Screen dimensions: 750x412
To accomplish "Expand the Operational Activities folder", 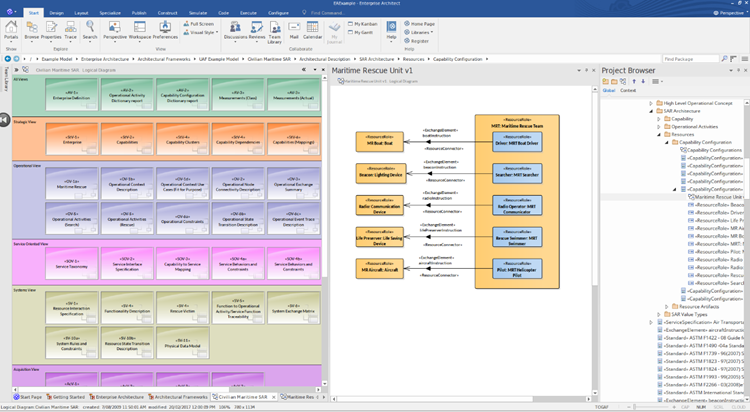I will [x=659, y=127].
